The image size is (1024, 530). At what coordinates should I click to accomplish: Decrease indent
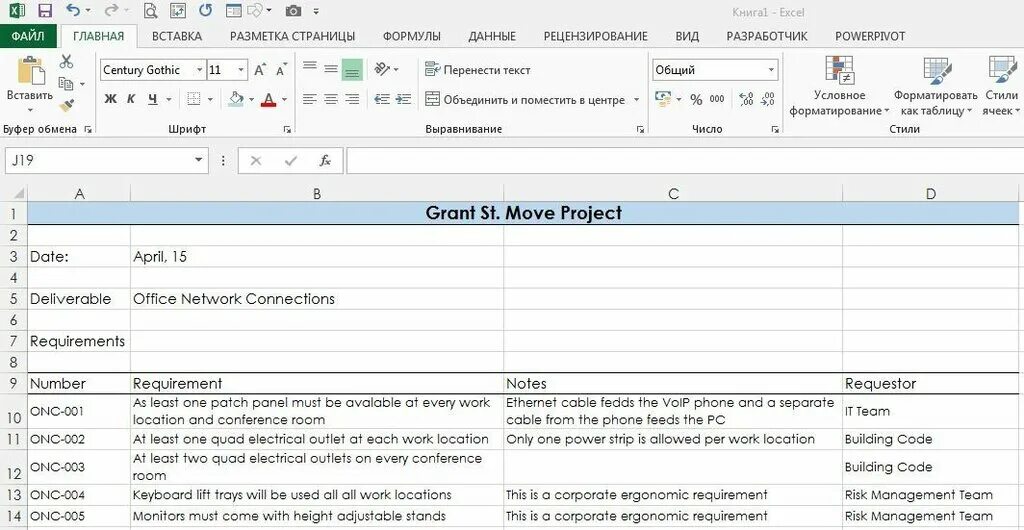[x=382, y=99]
